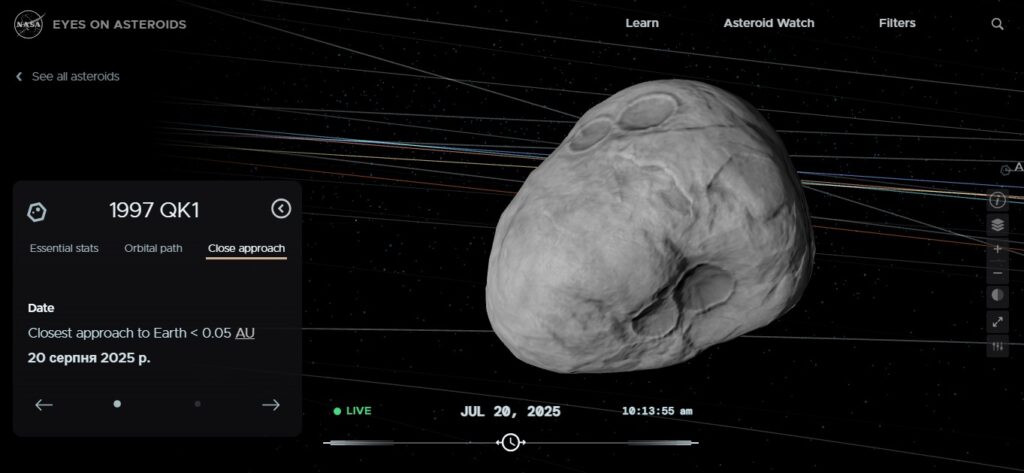
Task: Click the asteroid hexagon icon beside 1997 QK1
Action: [37, 212]
